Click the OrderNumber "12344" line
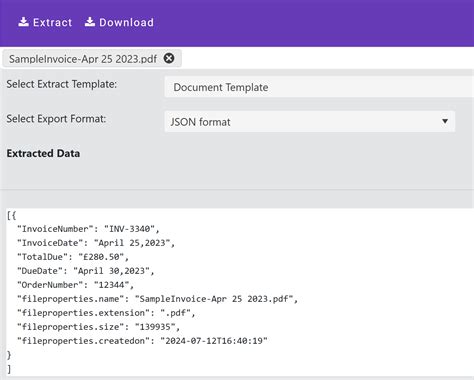The image size is (474, 380). tap(75, 285)
